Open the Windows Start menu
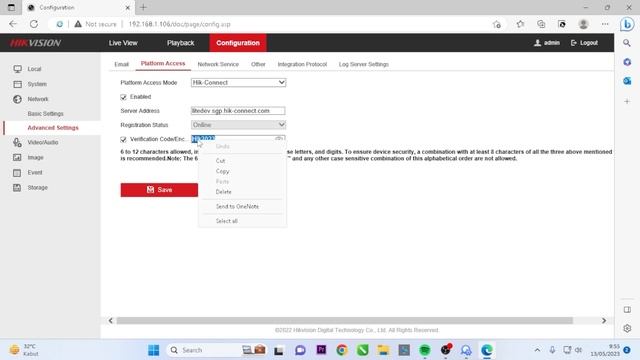Viewport: 640px width, 360px height. [153, 350]
